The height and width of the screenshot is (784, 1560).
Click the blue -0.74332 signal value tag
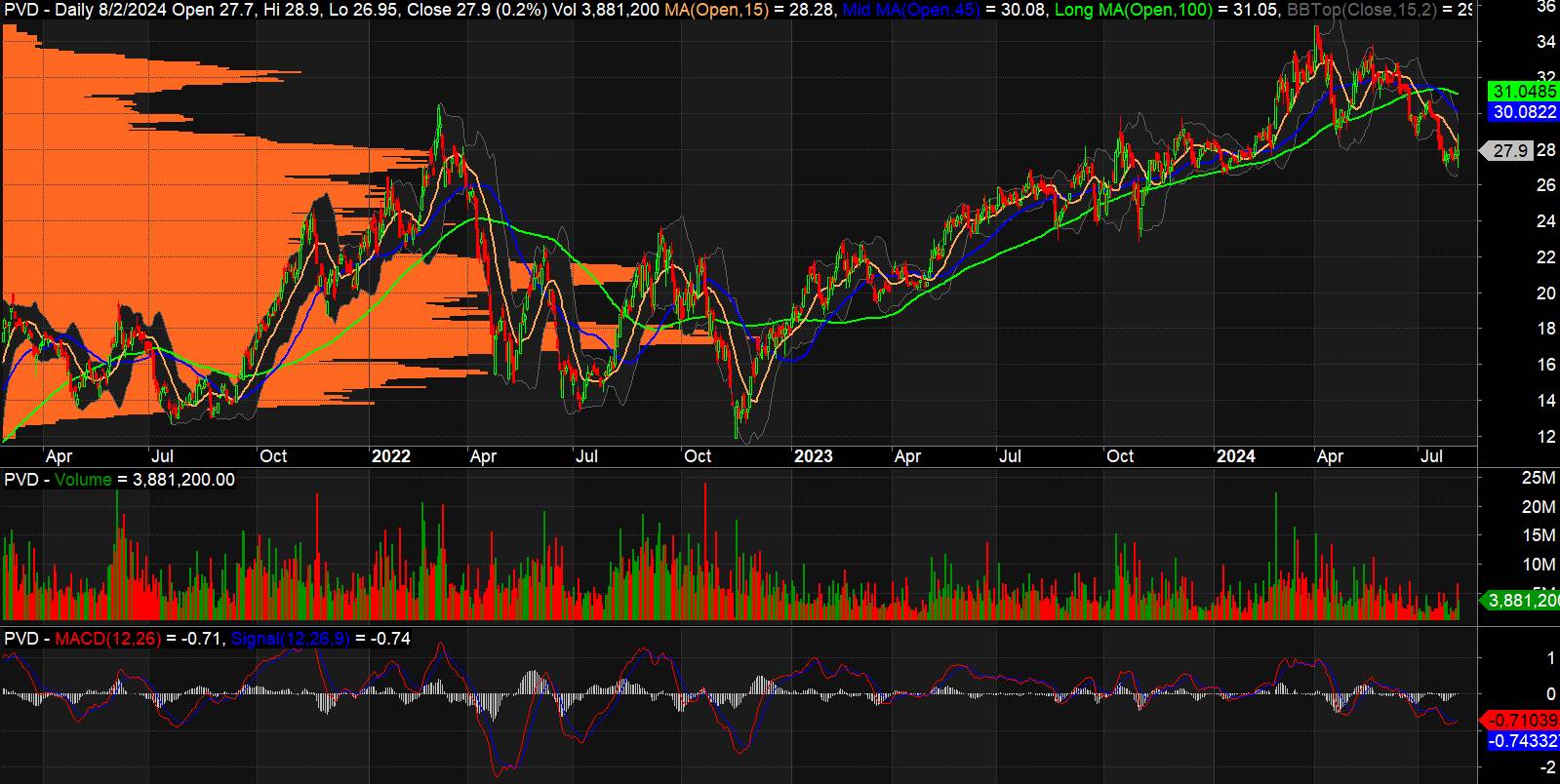tap(1522, 741)
